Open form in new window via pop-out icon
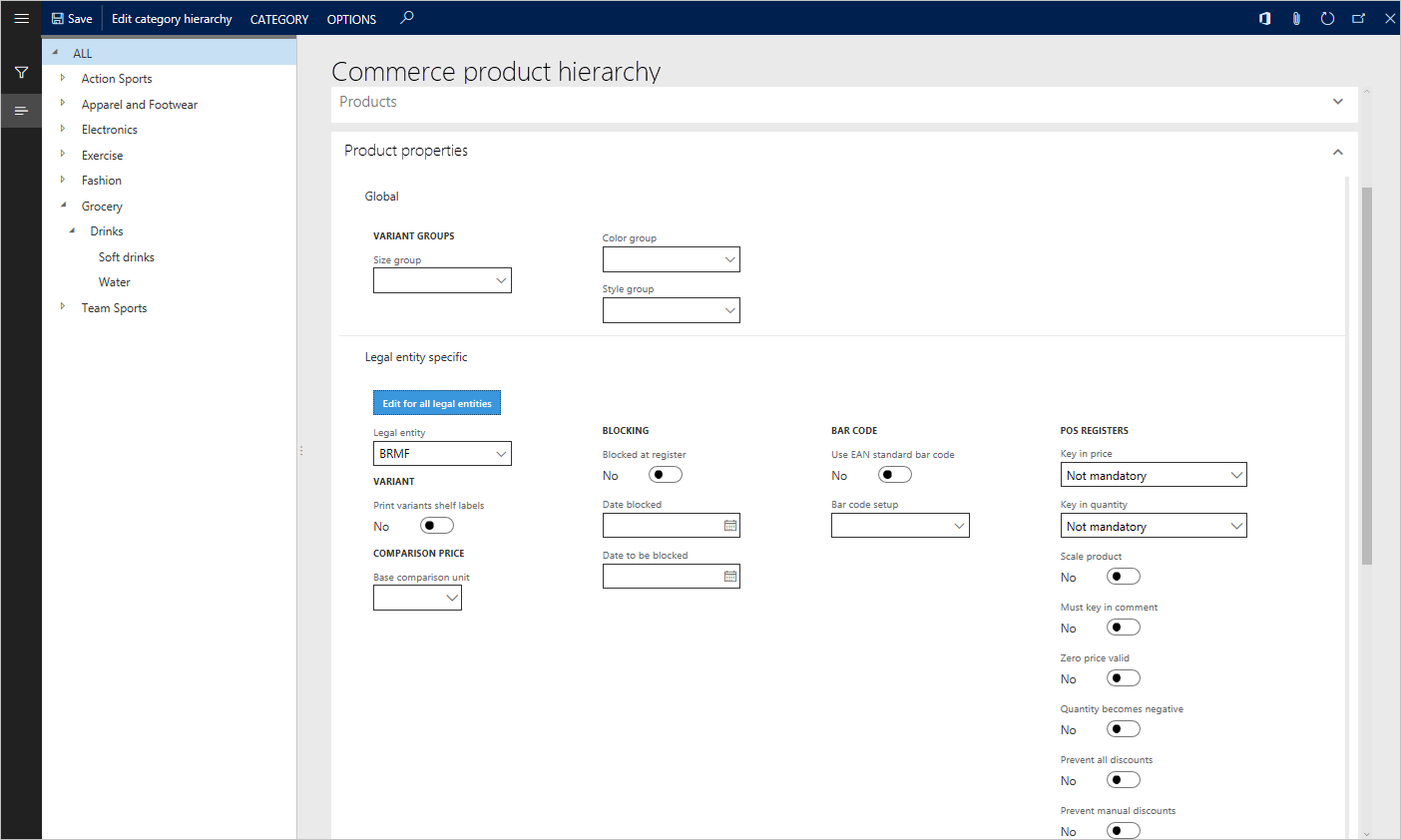Viewport: 1401px width, 840px height. [1358, 17]
